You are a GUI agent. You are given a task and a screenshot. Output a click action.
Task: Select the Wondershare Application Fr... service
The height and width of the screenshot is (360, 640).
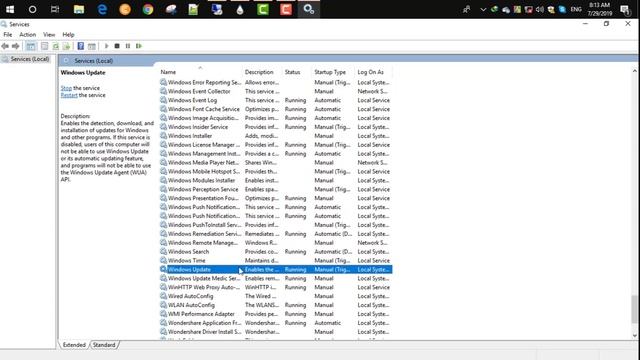[276, 323]
